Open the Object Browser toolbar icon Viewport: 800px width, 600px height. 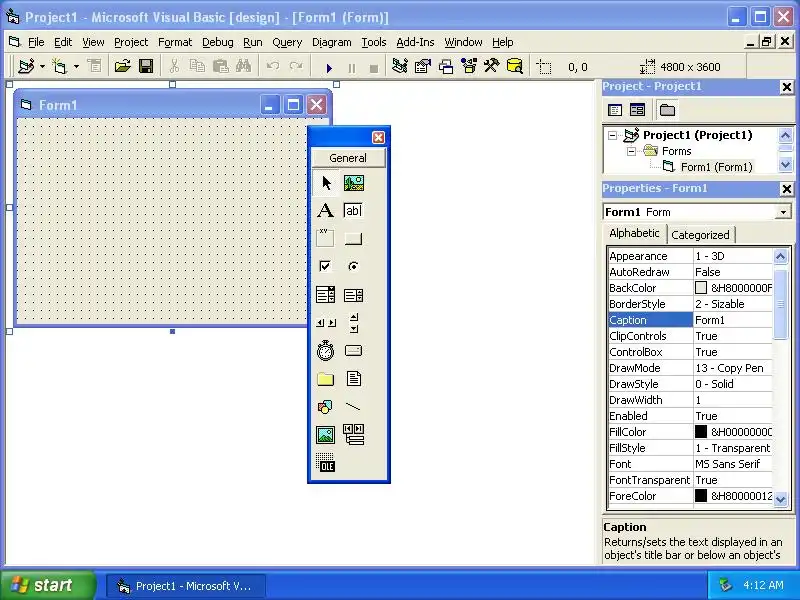tap(468, 66)
